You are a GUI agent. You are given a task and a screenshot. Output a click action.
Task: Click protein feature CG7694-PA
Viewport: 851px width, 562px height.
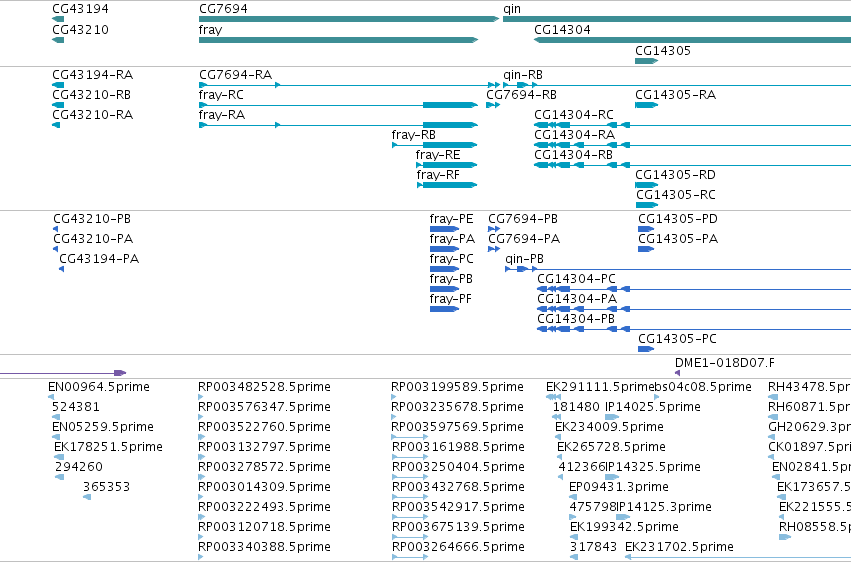(x=494, y=249)
